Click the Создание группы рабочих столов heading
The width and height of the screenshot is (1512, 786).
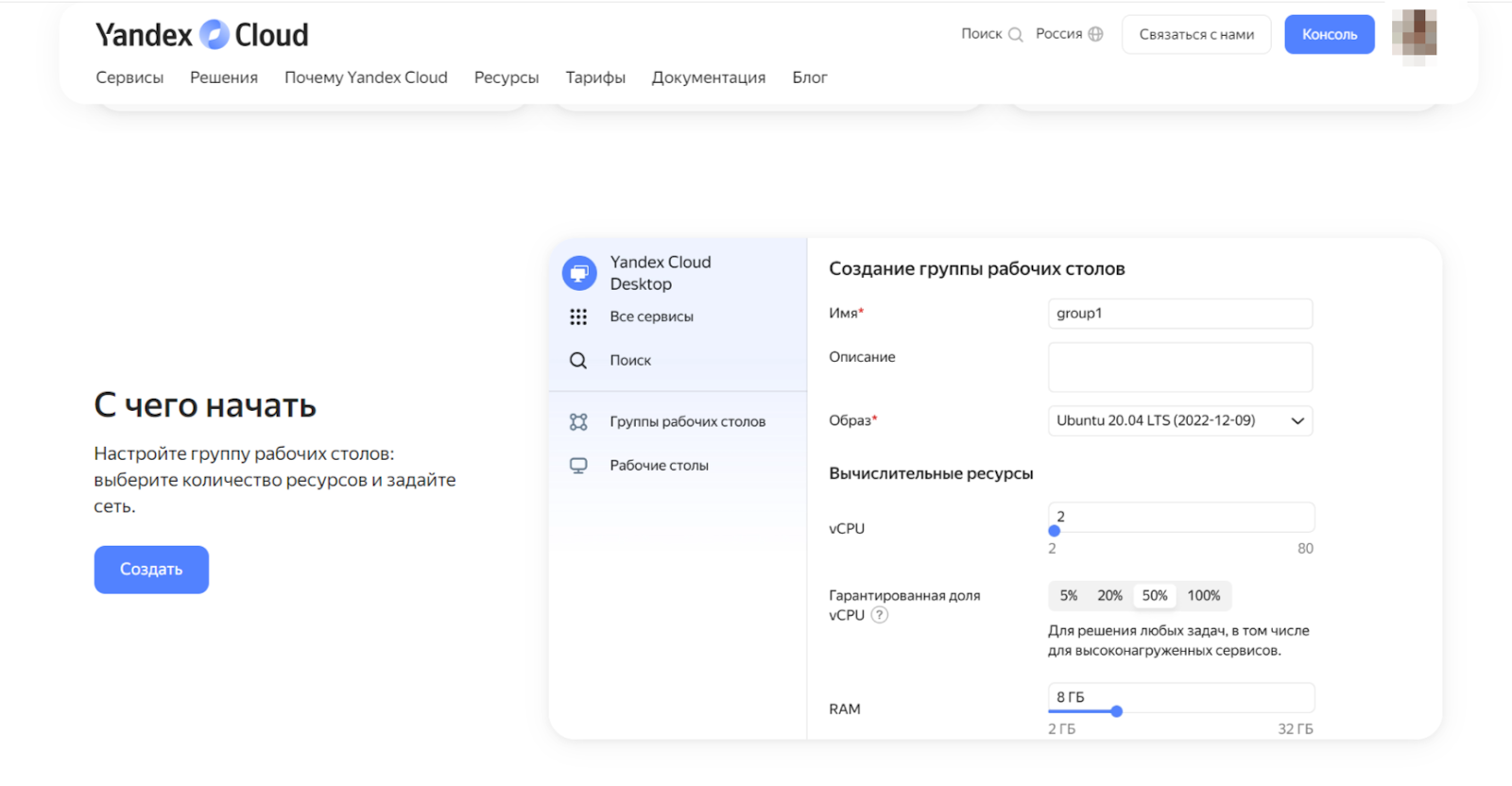pyautogui.click(x=976, y=269)
